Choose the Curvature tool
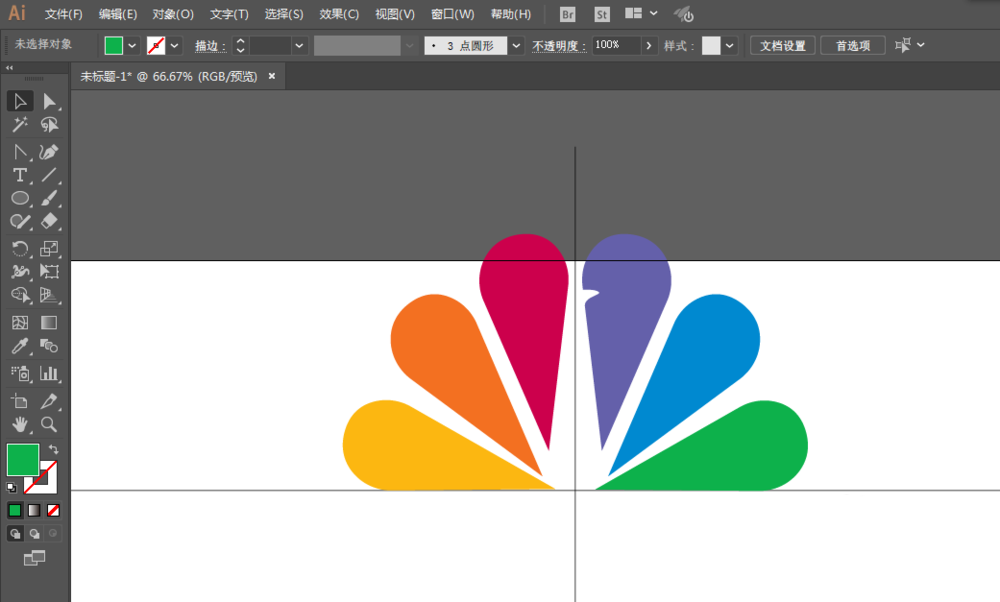This screenshot has height=602, width=1000. pos(49,152)
